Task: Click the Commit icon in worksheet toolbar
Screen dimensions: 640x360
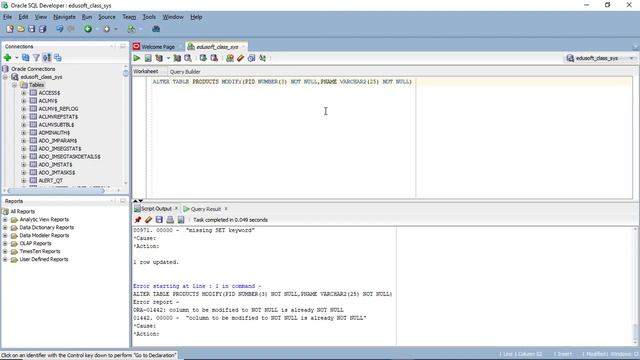Action: click(203, 58)
